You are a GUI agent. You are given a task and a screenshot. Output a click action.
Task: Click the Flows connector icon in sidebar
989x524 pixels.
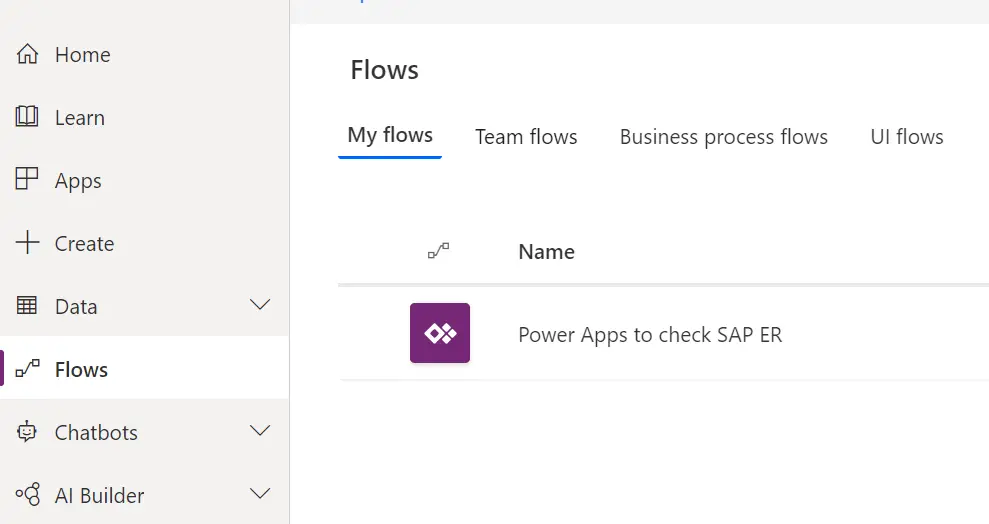point(28,368)
